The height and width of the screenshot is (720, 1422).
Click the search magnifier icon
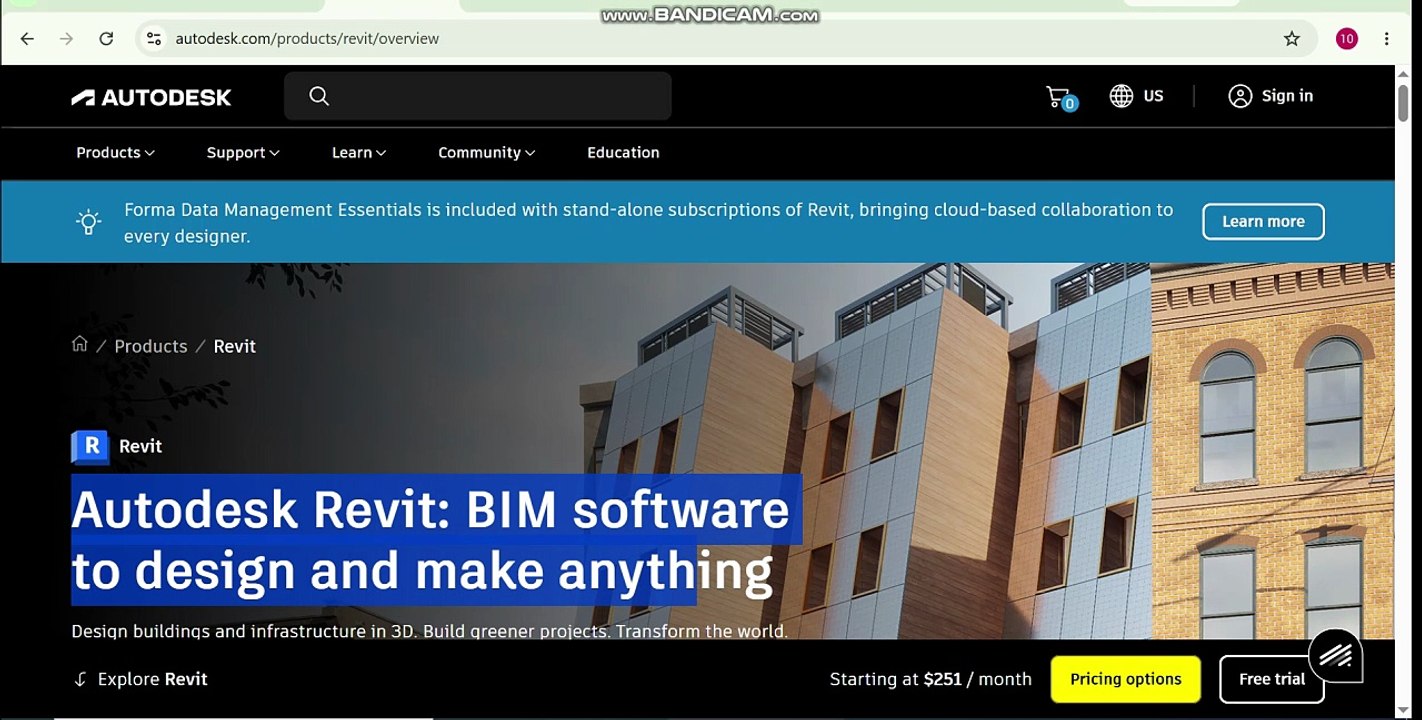click(319, 96)
